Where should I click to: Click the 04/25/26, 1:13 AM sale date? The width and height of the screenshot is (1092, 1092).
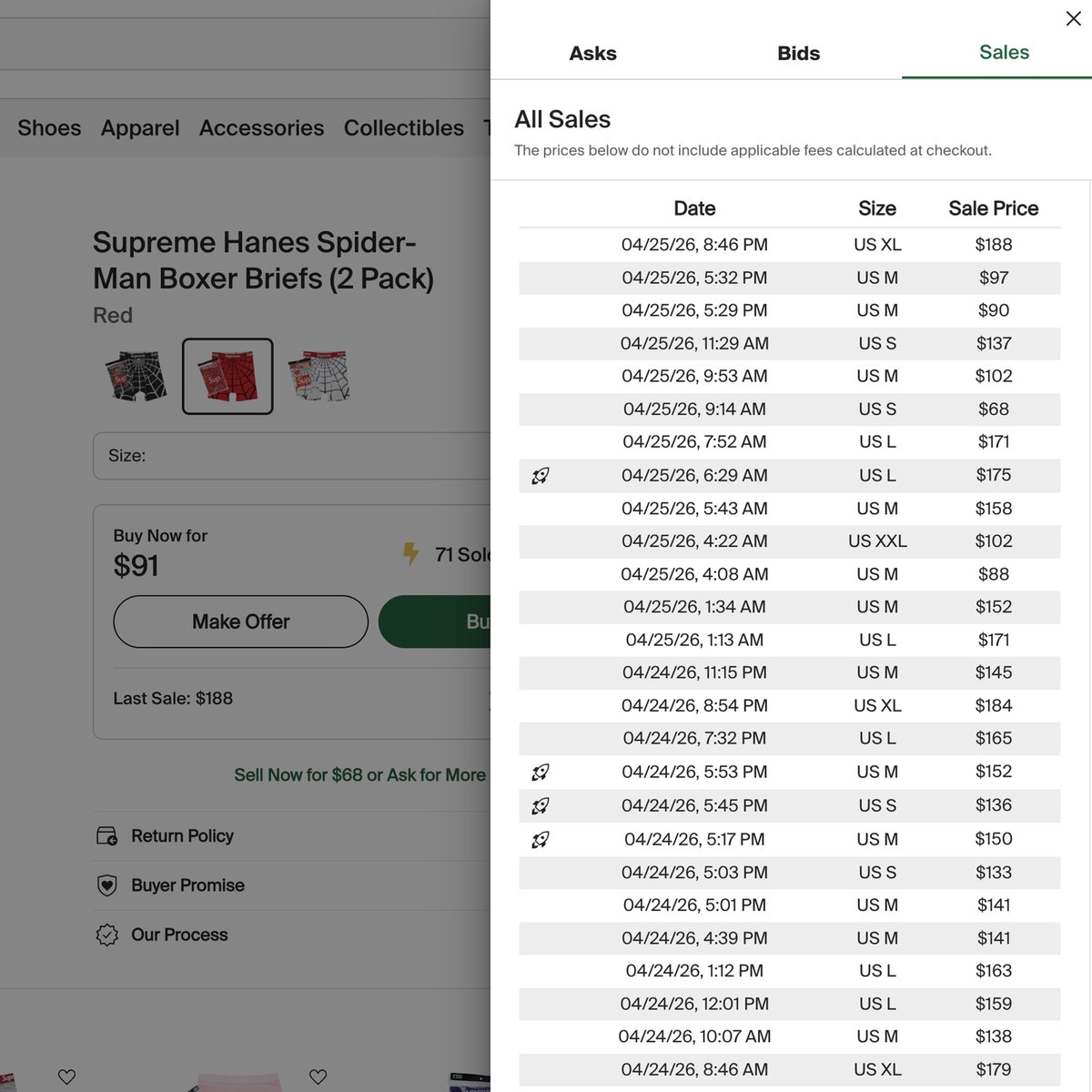694,640
